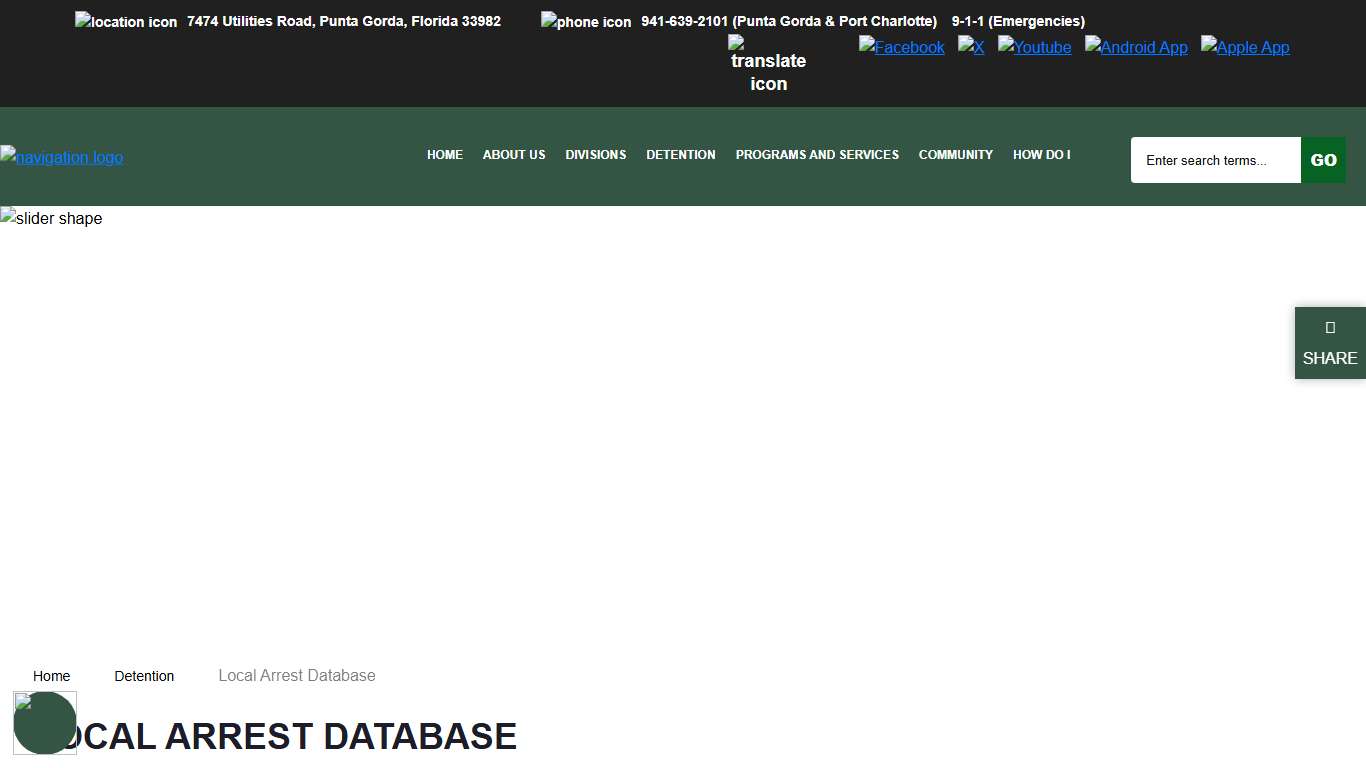Click the search terms input field
The image size is (1366, 768).
(x=1215, y=160)
